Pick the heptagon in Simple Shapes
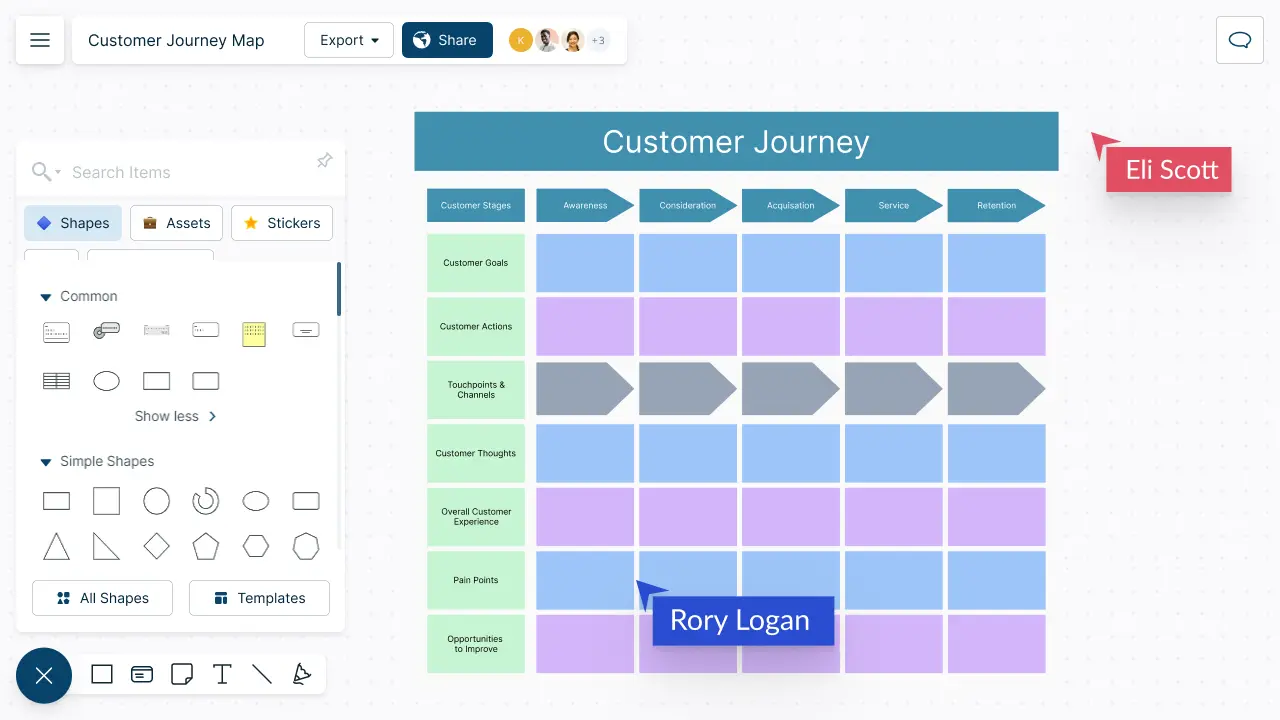This screenshot has width=1280, height=720. pyautogui.click(x=306, y=546)
